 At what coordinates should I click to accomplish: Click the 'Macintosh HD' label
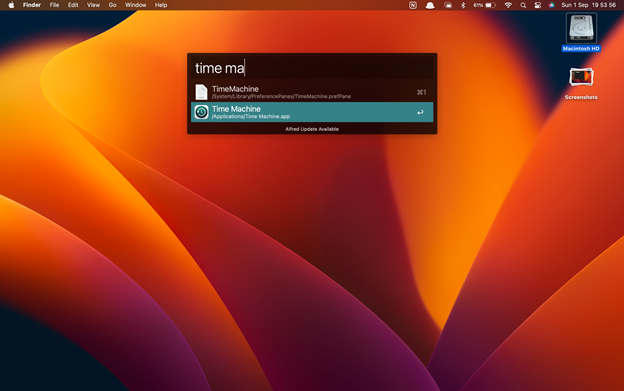581,49
